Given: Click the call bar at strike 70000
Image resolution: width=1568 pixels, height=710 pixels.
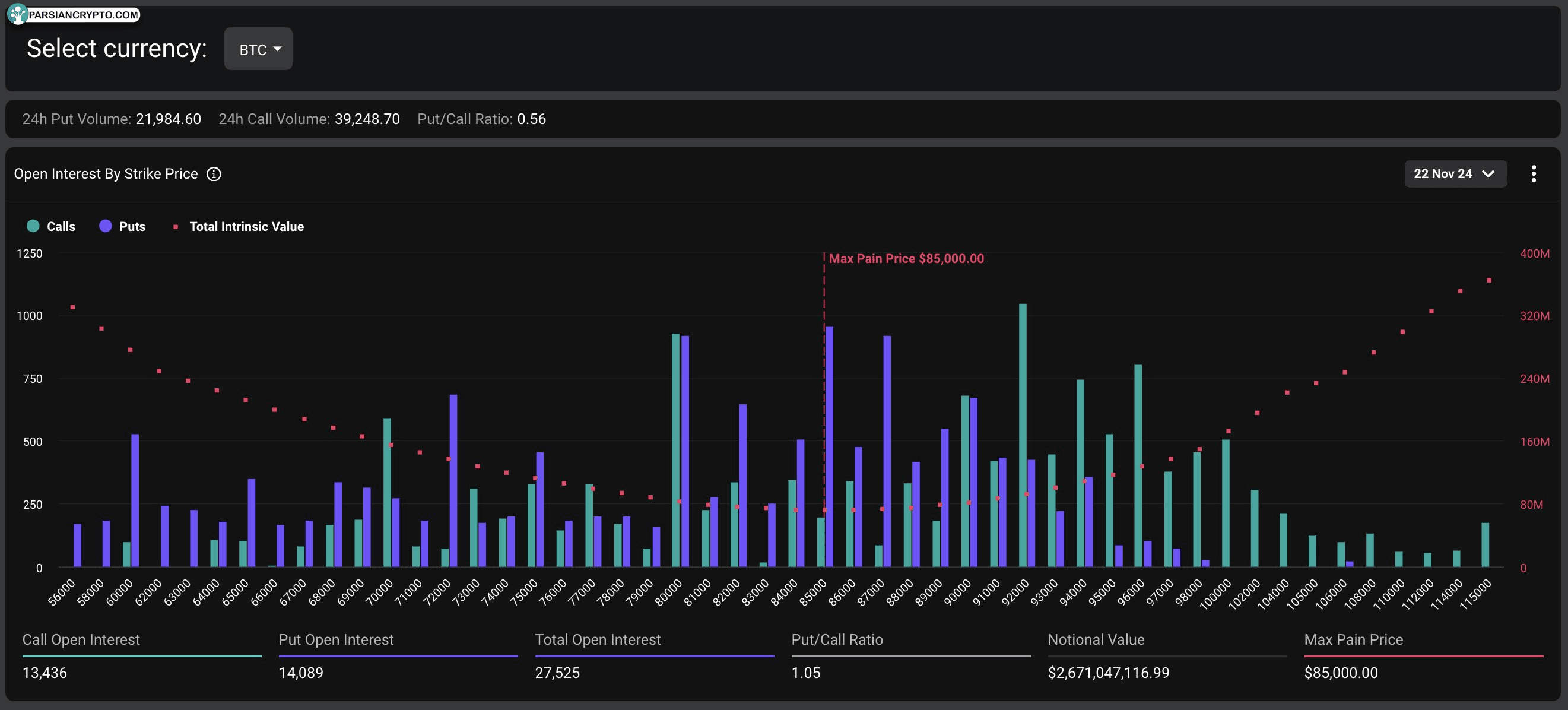Looking at the screenshot, I should pyautogui.click(x=387, y=492).
